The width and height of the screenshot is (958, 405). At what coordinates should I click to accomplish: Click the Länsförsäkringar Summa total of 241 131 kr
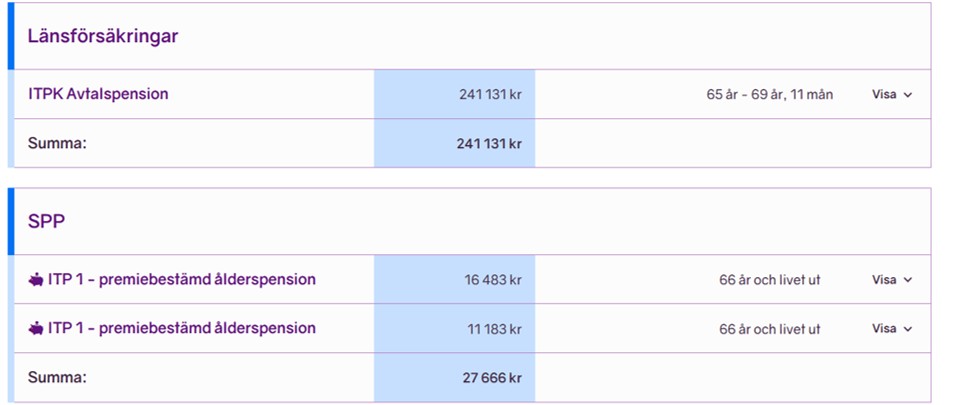(489, 144)
